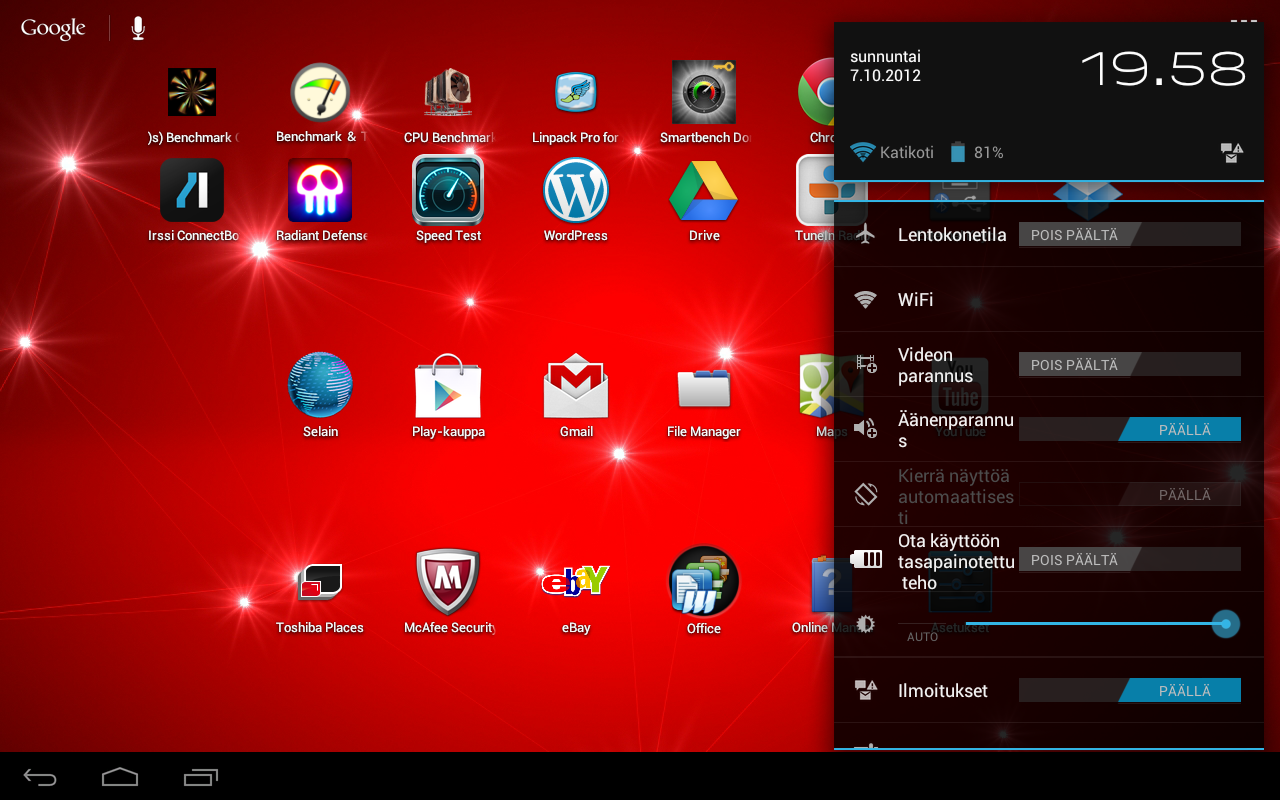
Task: Open the Gmail app
Action: pyautogui.click(x=576, y=396)
